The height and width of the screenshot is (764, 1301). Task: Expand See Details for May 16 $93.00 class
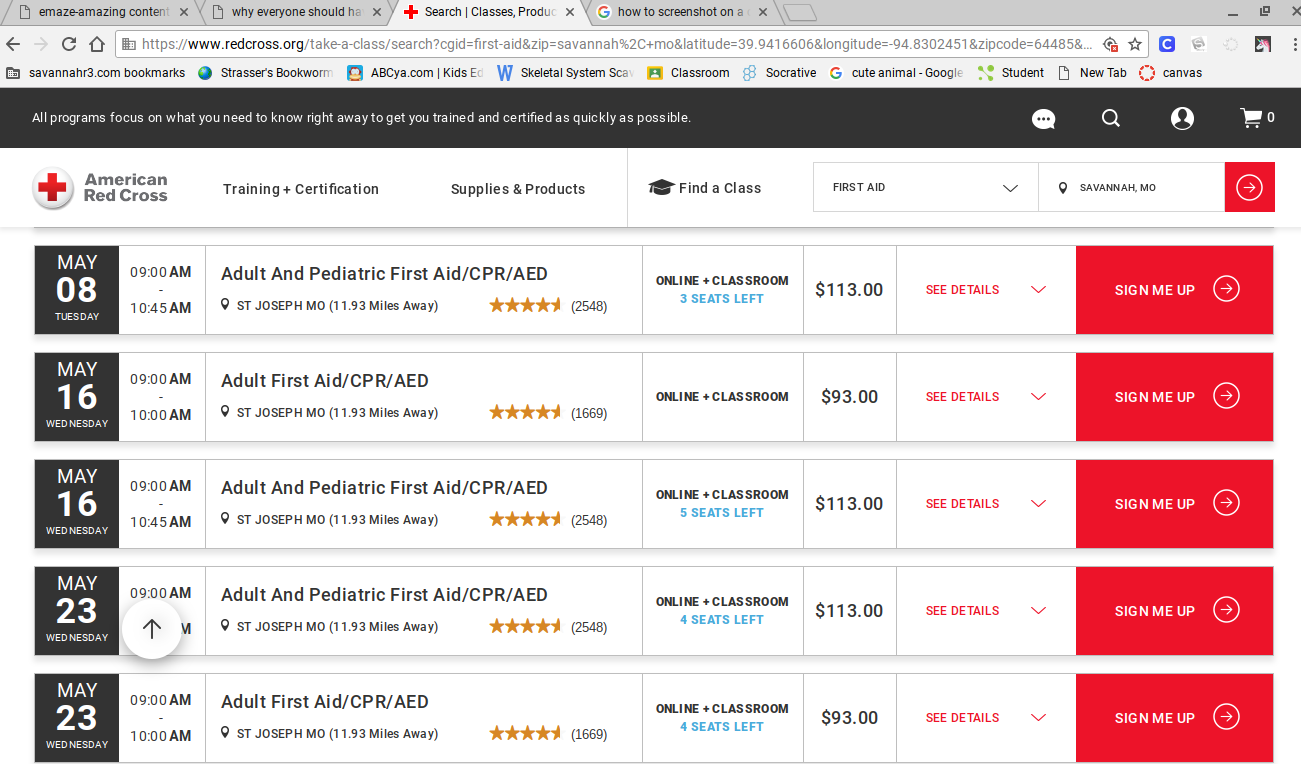(x=985, y=397)
